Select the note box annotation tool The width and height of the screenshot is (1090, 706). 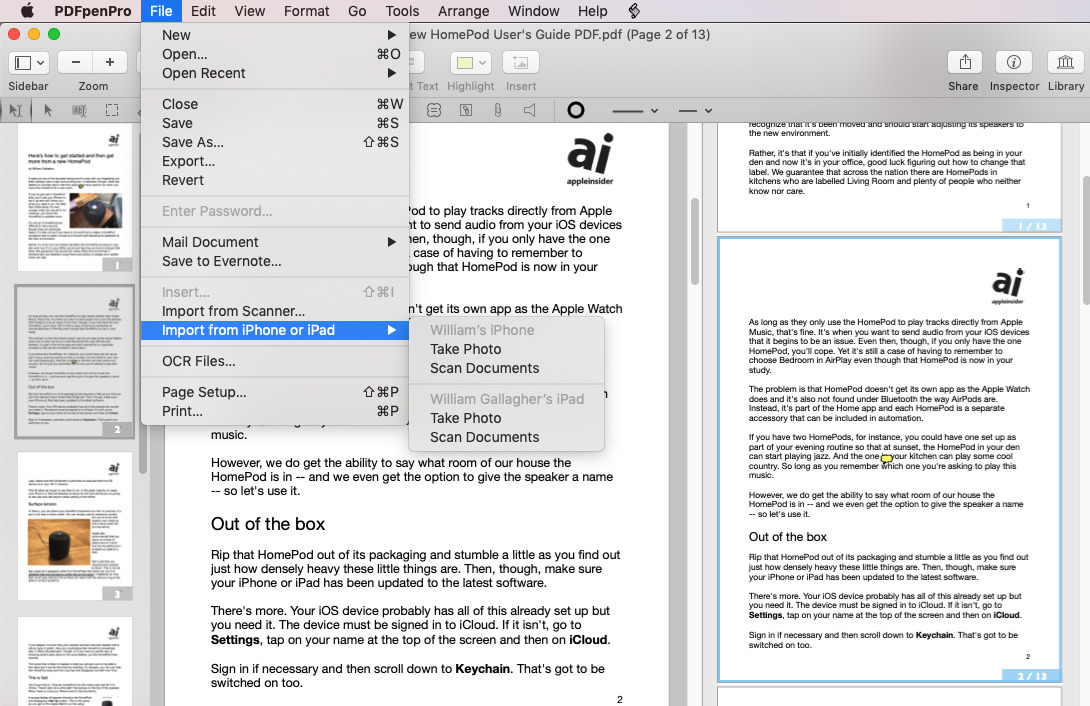466,110
